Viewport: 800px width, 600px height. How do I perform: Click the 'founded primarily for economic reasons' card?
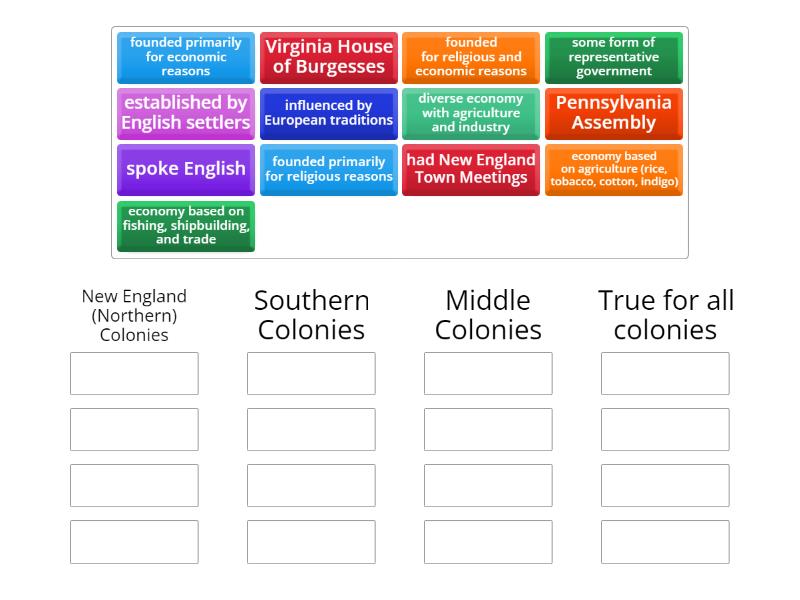coord(185,57)
